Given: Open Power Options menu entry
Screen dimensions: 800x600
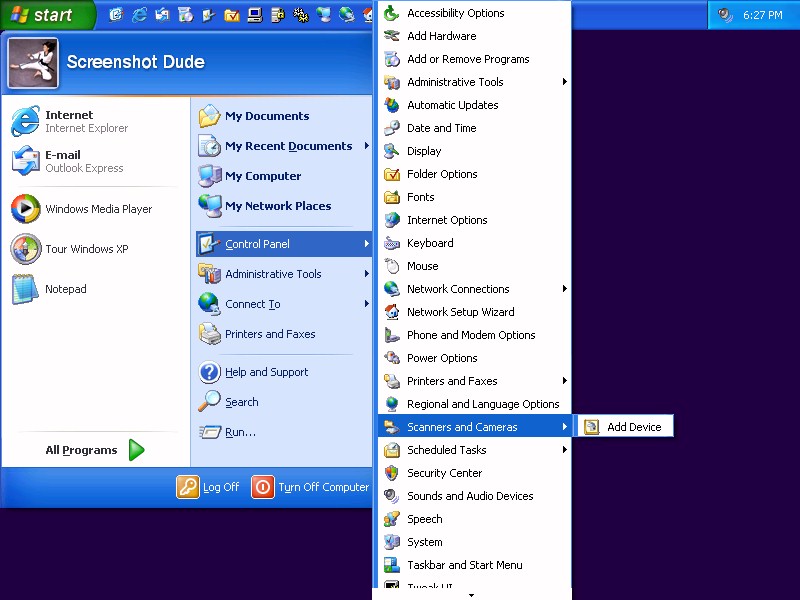Looking at the screenshot, I should (442, 358).
